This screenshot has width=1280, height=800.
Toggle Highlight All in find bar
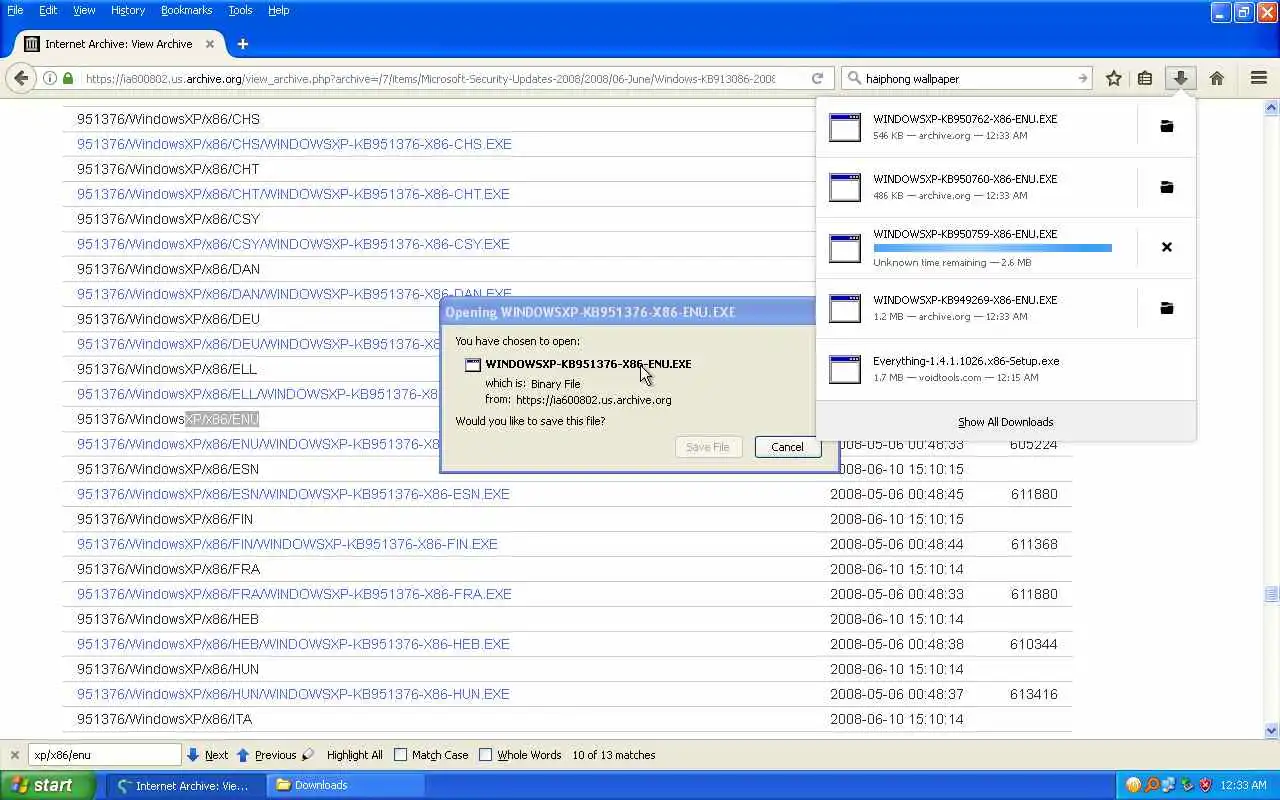(354, 755)
